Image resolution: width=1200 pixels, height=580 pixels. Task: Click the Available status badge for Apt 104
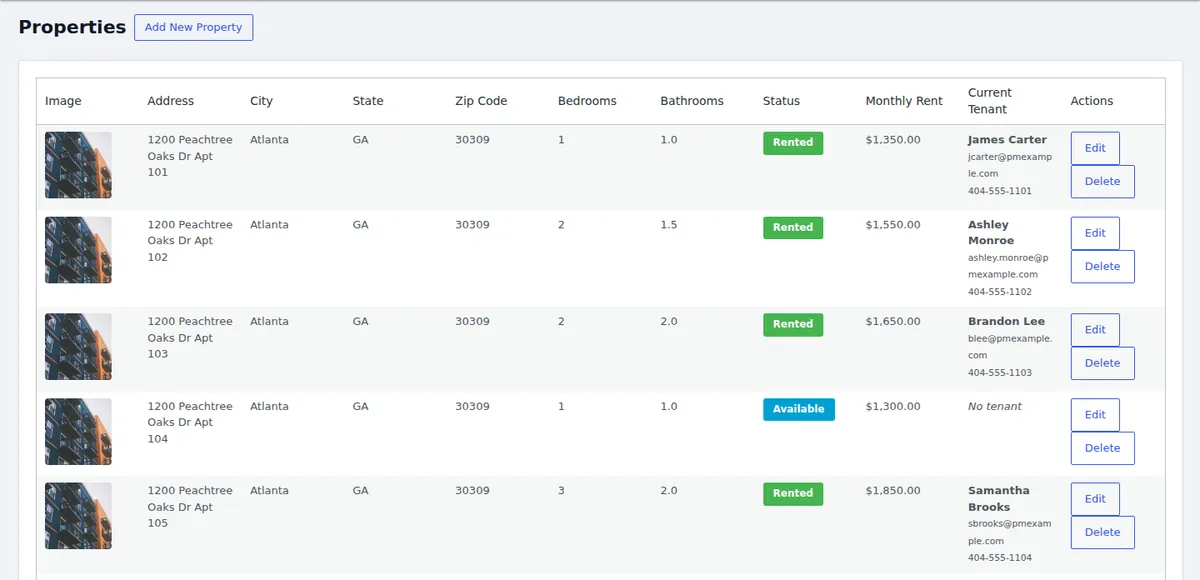click(799, 410)
